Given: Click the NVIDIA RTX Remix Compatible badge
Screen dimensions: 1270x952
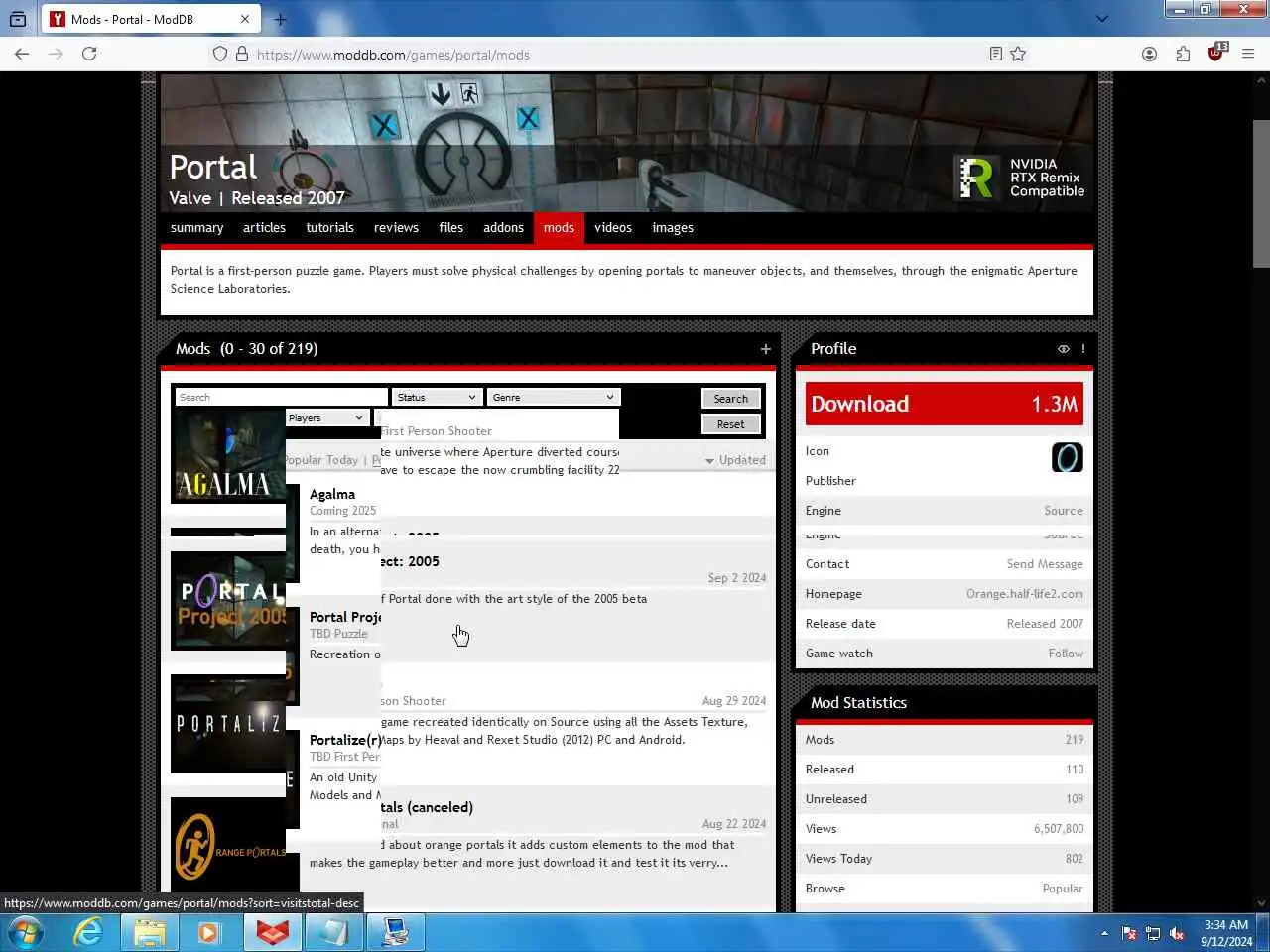Looking at the screenshot, I should [1021, 178].
